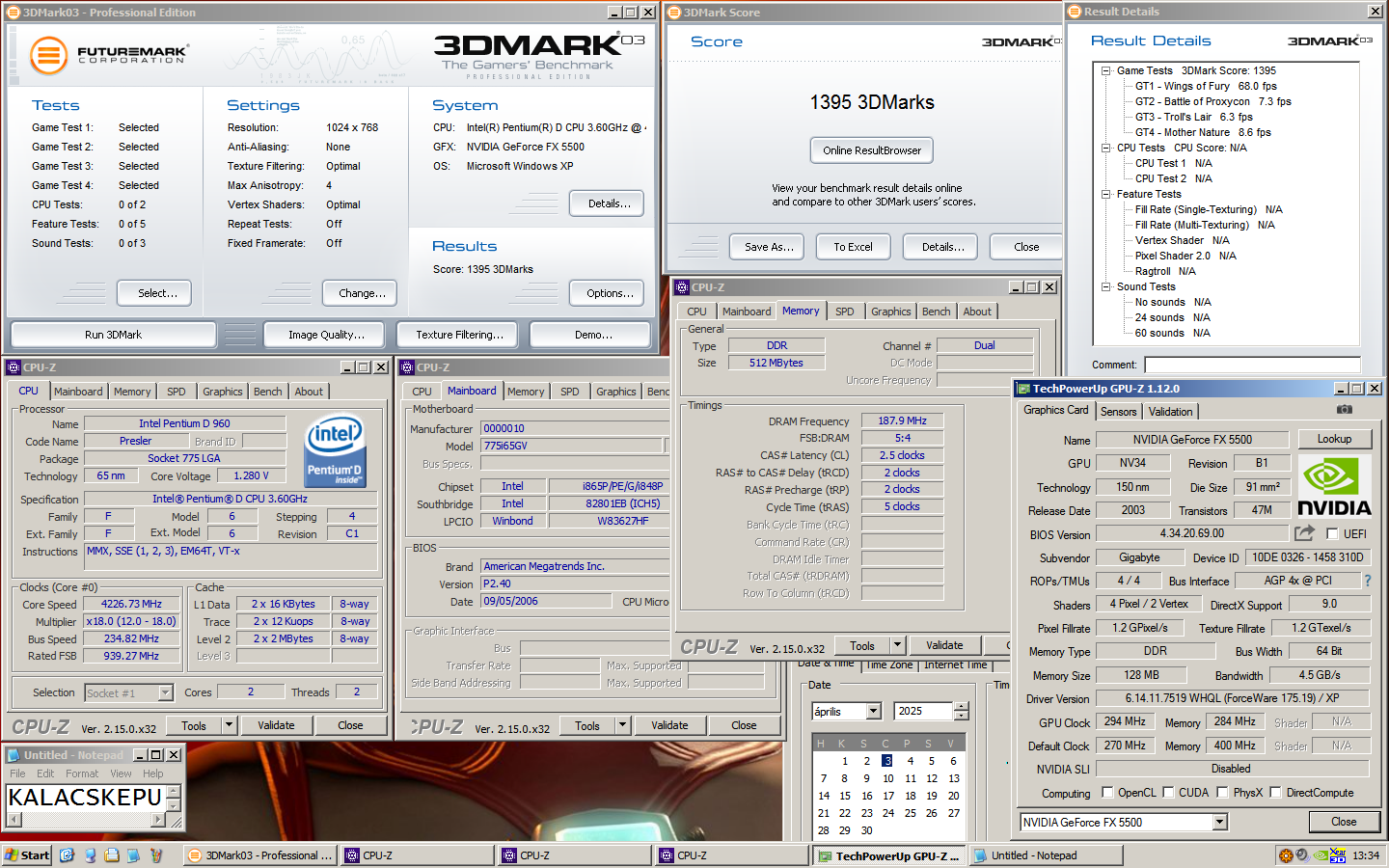Toggle the UEFI checkbox in GPU-Z
The height and width of the screenshot is (868, 1389).
[x=1332, y=533]
